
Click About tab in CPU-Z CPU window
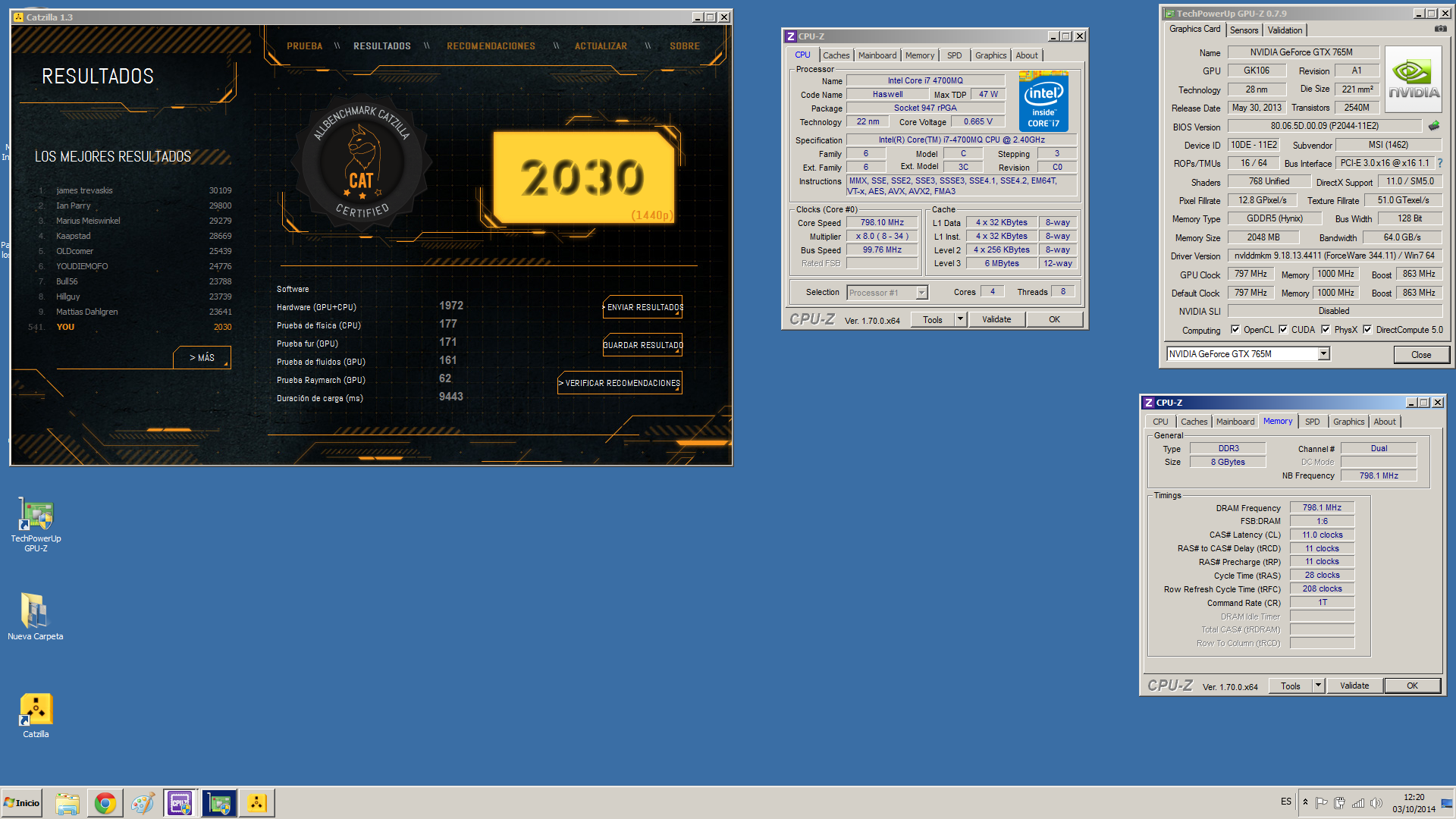click(x=1026, y=55)
